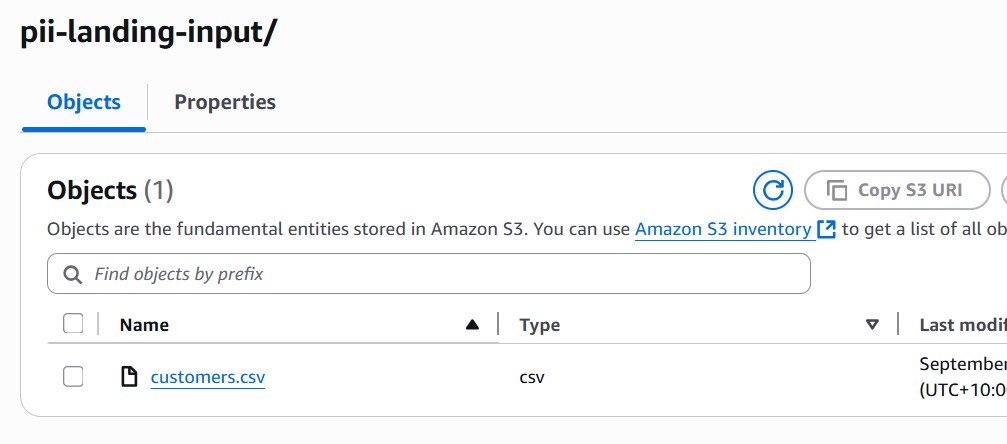Focus the Find objects by prefix field
Viewport: 1007px width, 444px height.
[x=440, y=273]
